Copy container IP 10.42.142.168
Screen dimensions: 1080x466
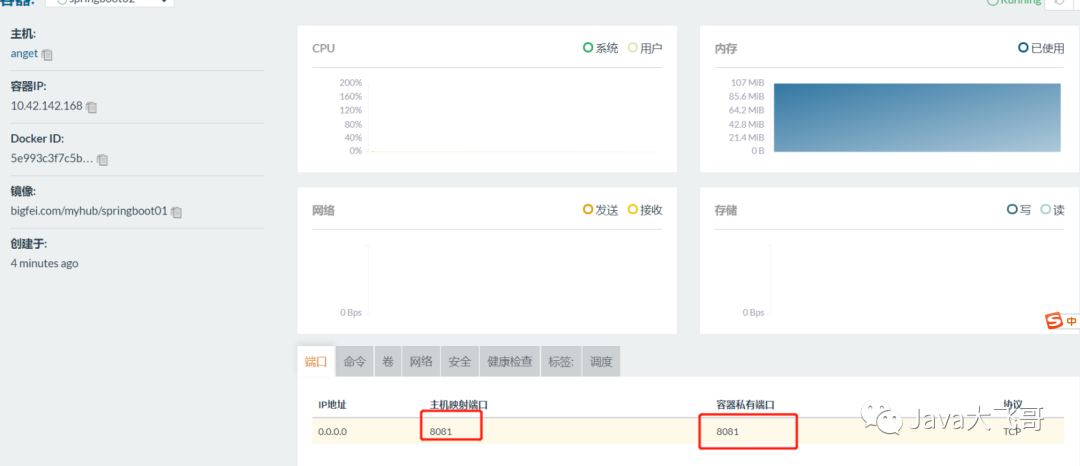(92, 107)
